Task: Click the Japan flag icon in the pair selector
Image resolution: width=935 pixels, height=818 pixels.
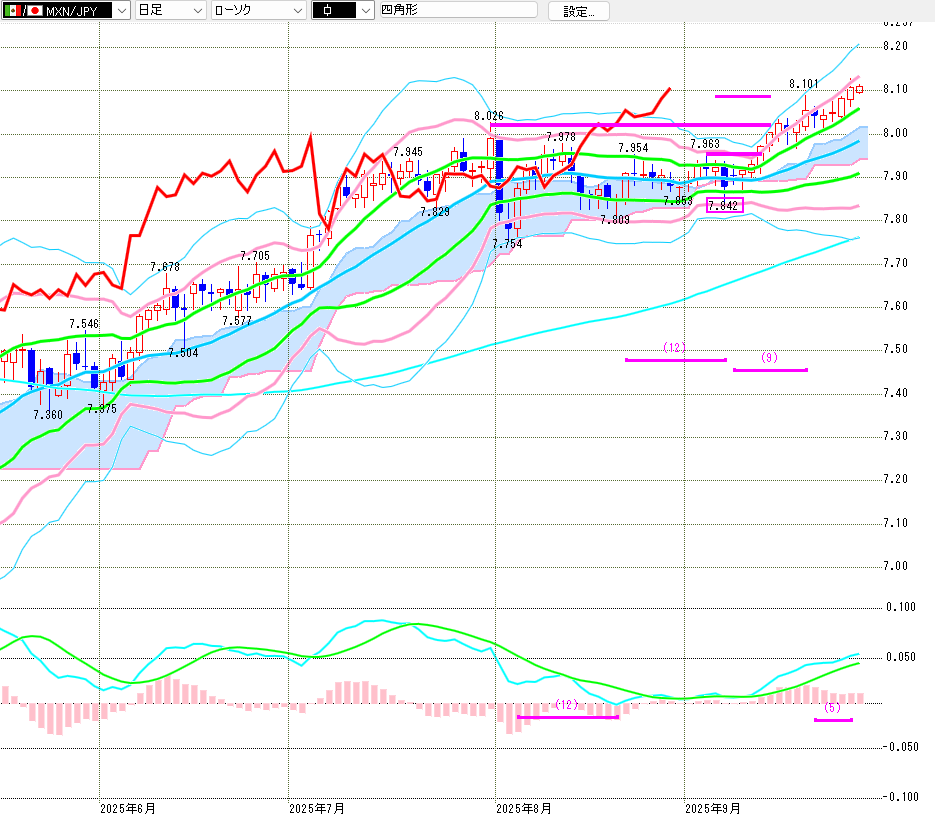Action: (x=34, y=11)
